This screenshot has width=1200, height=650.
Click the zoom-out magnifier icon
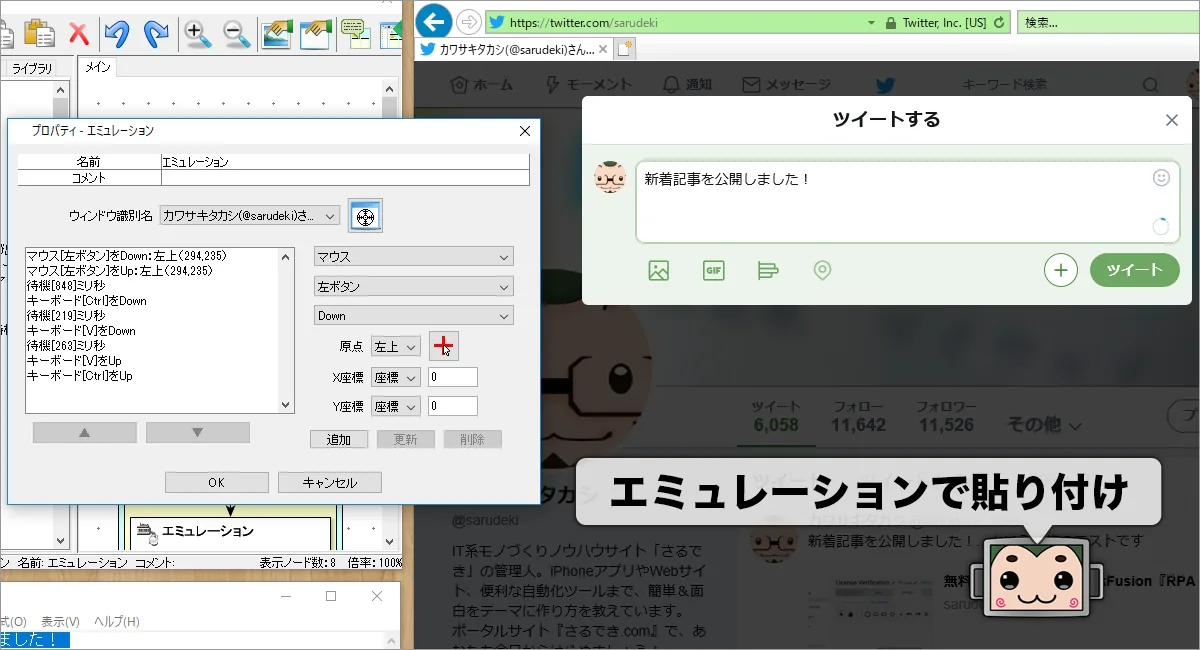point(237,33)
